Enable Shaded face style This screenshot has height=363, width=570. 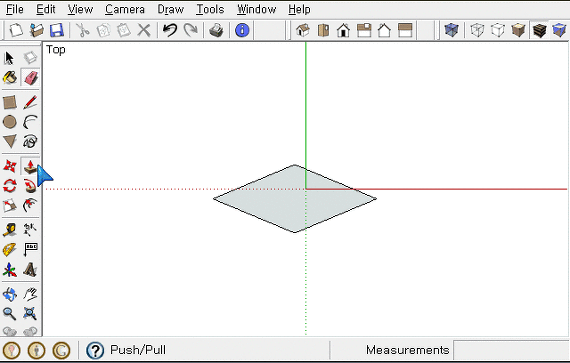point(518,30)
